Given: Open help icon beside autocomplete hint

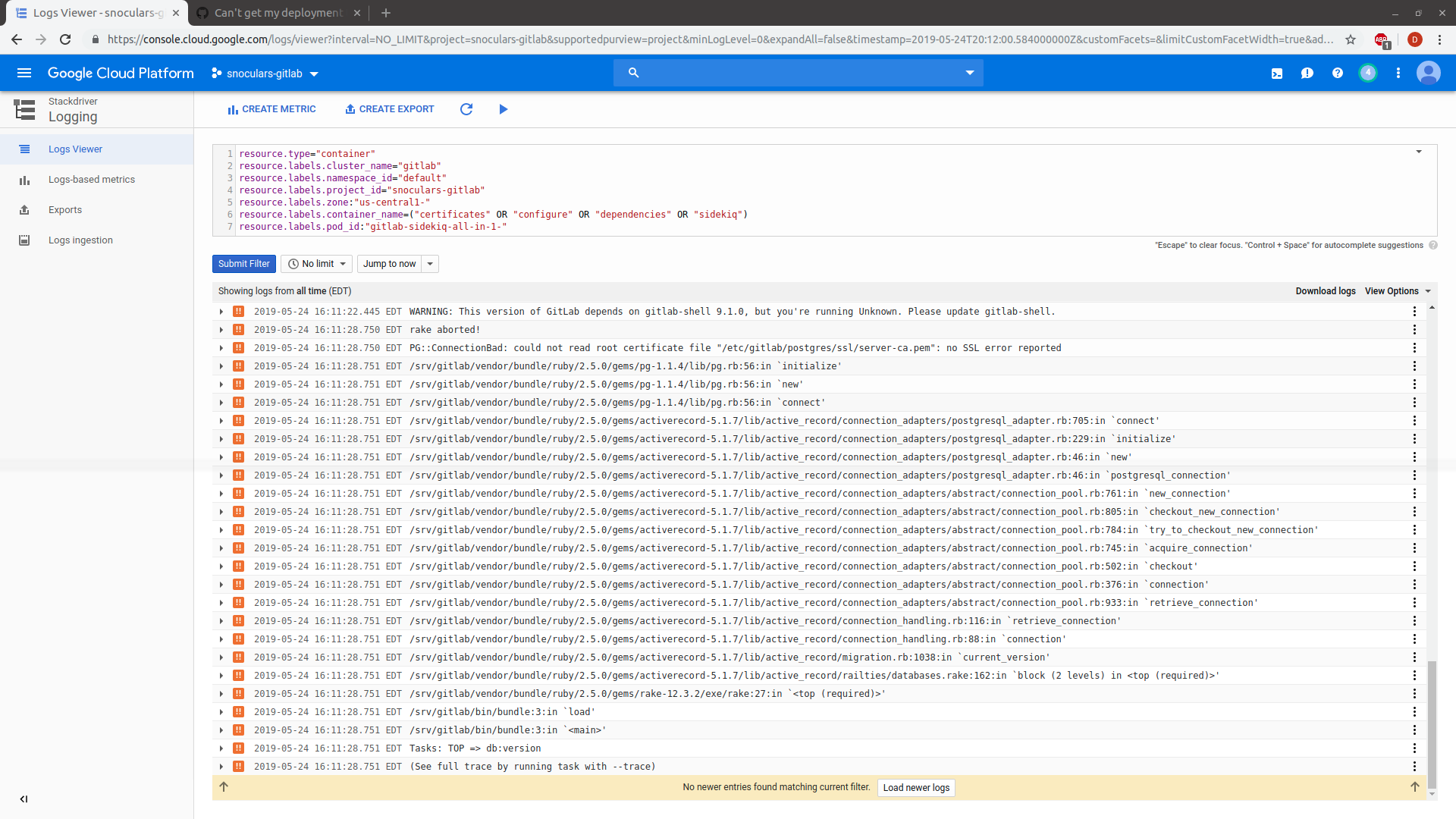Looking at the screenshot, I should [x=1433, y=245].
